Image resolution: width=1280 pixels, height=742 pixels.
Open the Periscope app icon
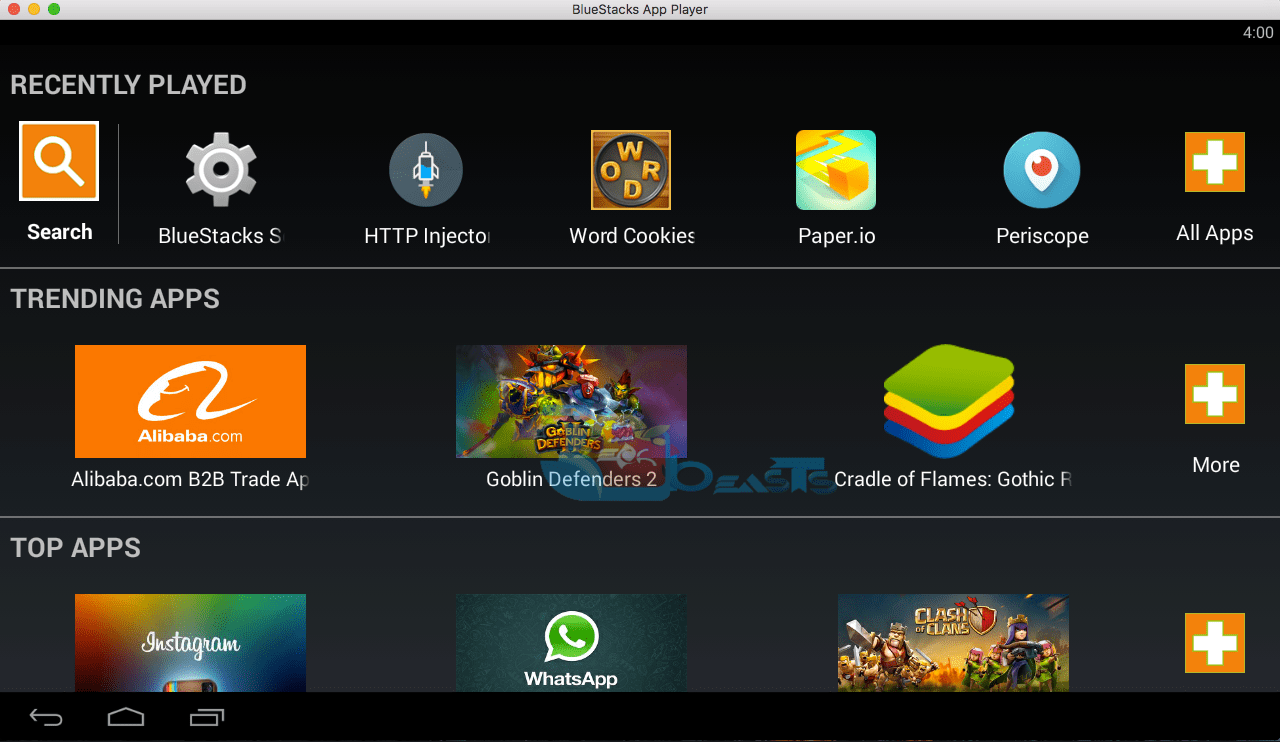tap(1042, 170)
